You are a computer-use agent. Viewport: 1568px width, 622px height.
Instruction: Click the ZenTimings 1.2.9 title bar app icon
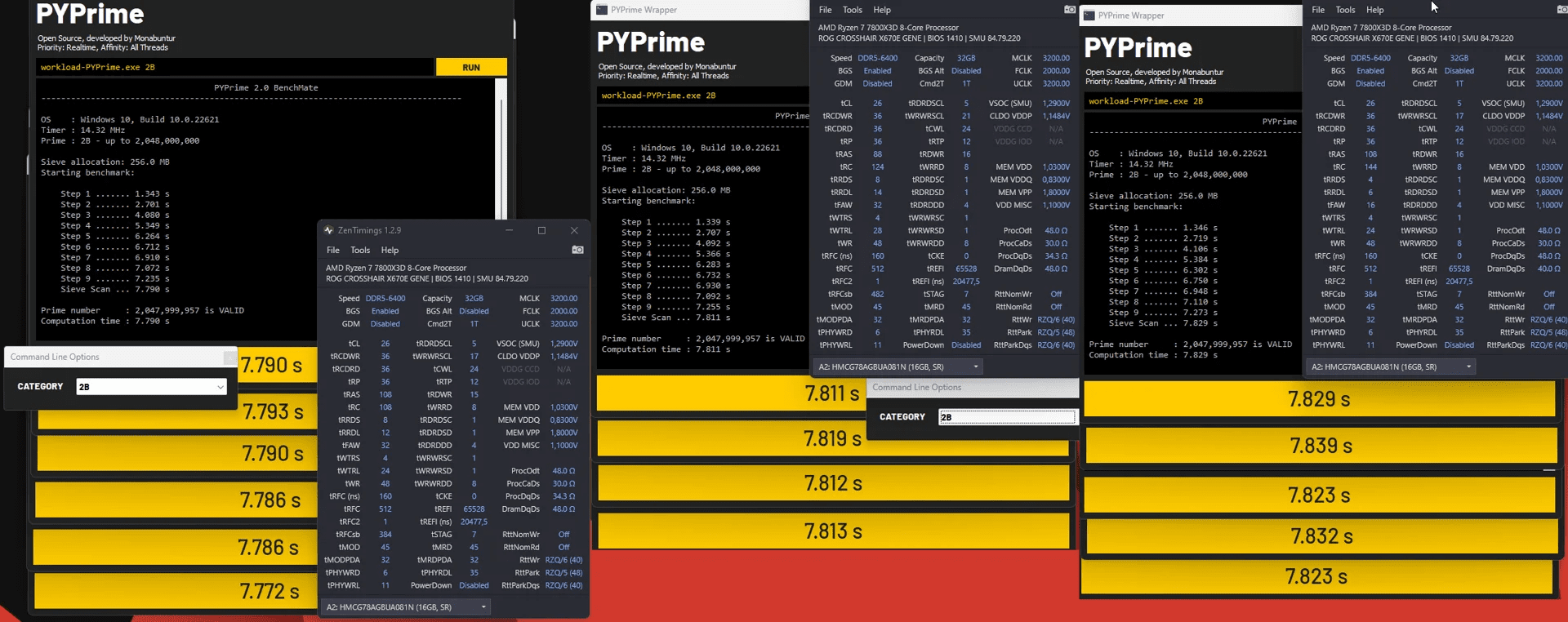tap(328, 230)
